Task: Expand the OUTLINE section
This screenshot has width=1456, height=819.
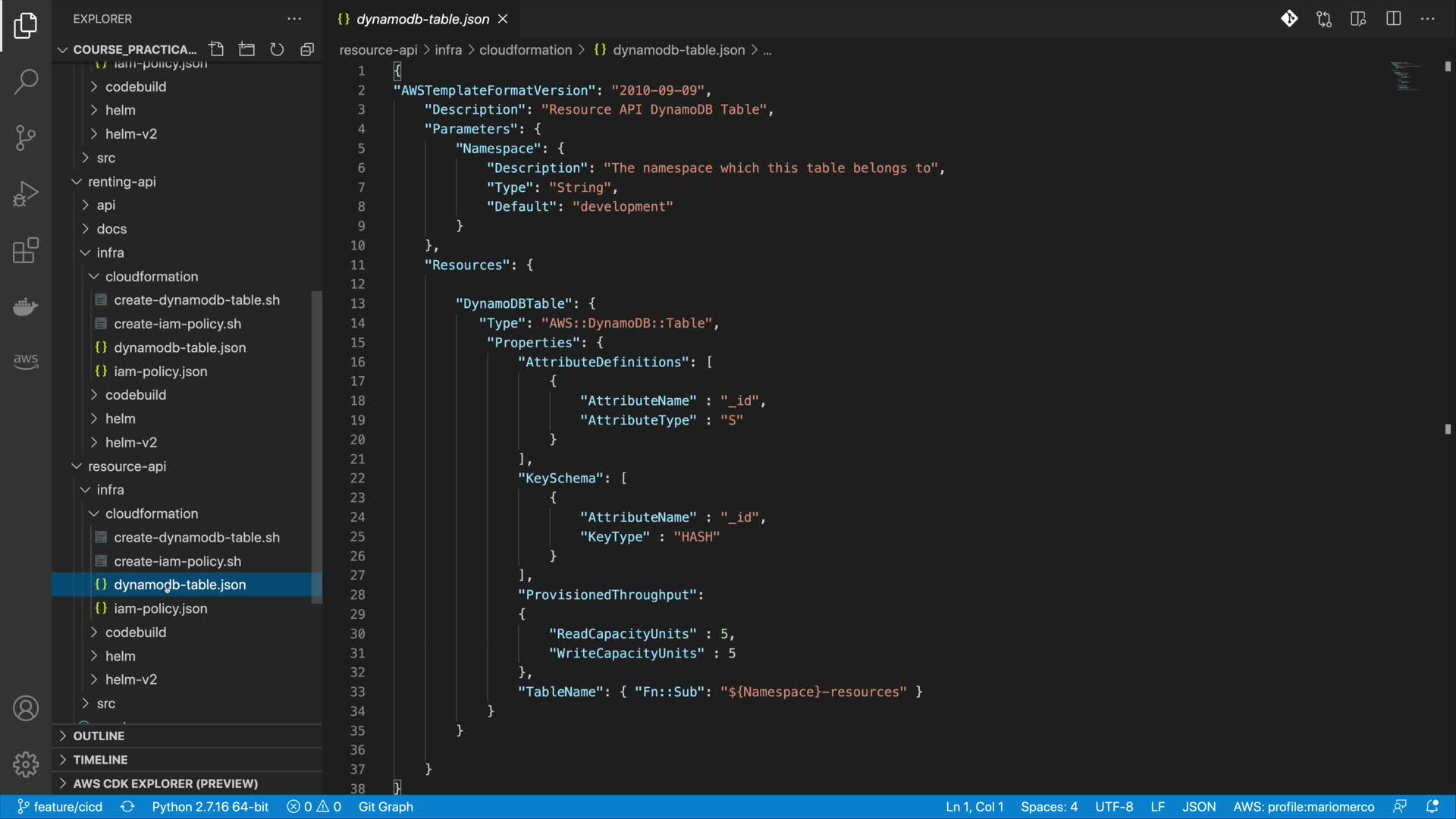Action: 99,736
